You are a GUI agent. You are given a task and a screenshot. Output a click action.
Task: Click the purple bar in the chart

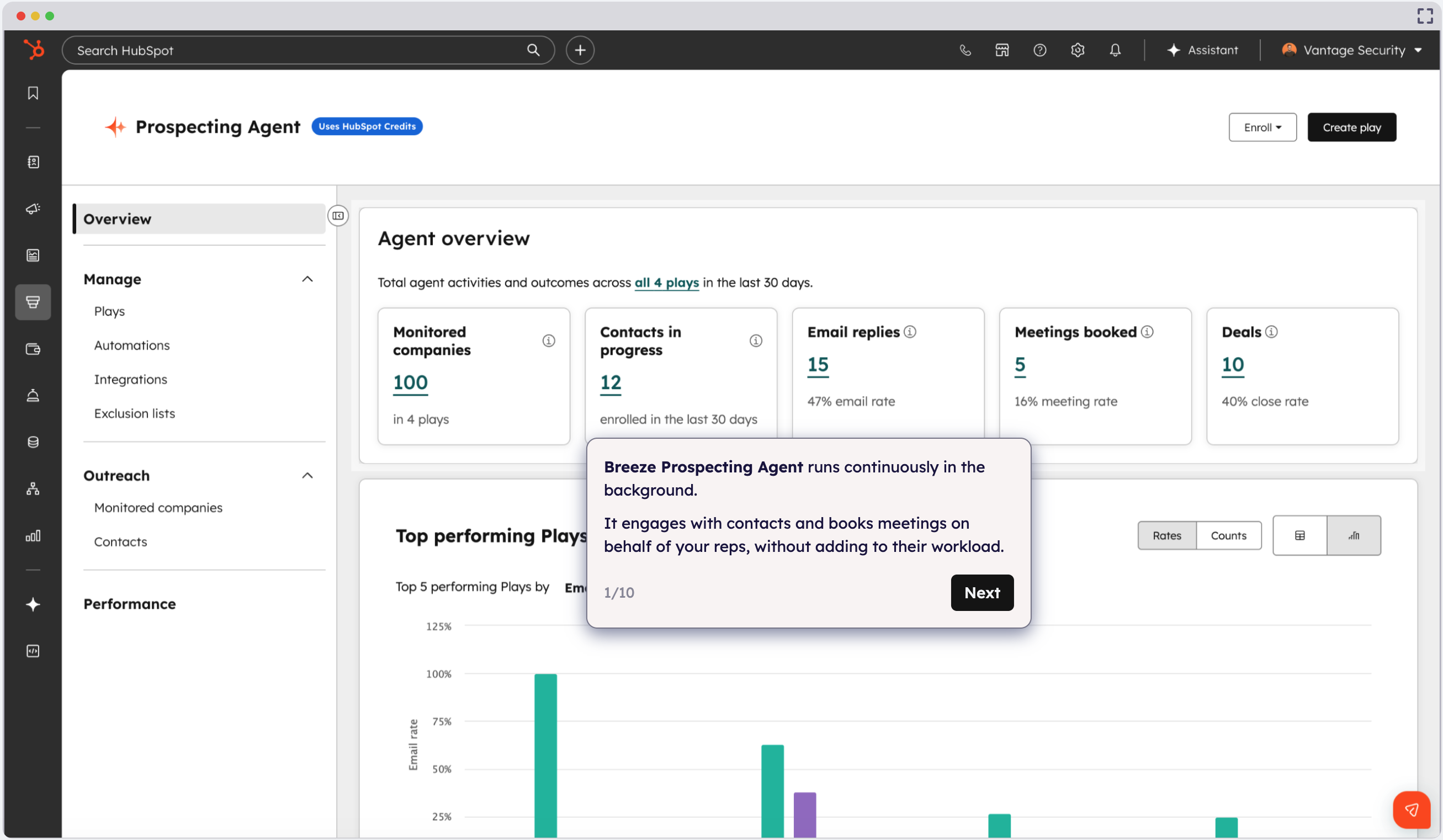click(804, 815)
